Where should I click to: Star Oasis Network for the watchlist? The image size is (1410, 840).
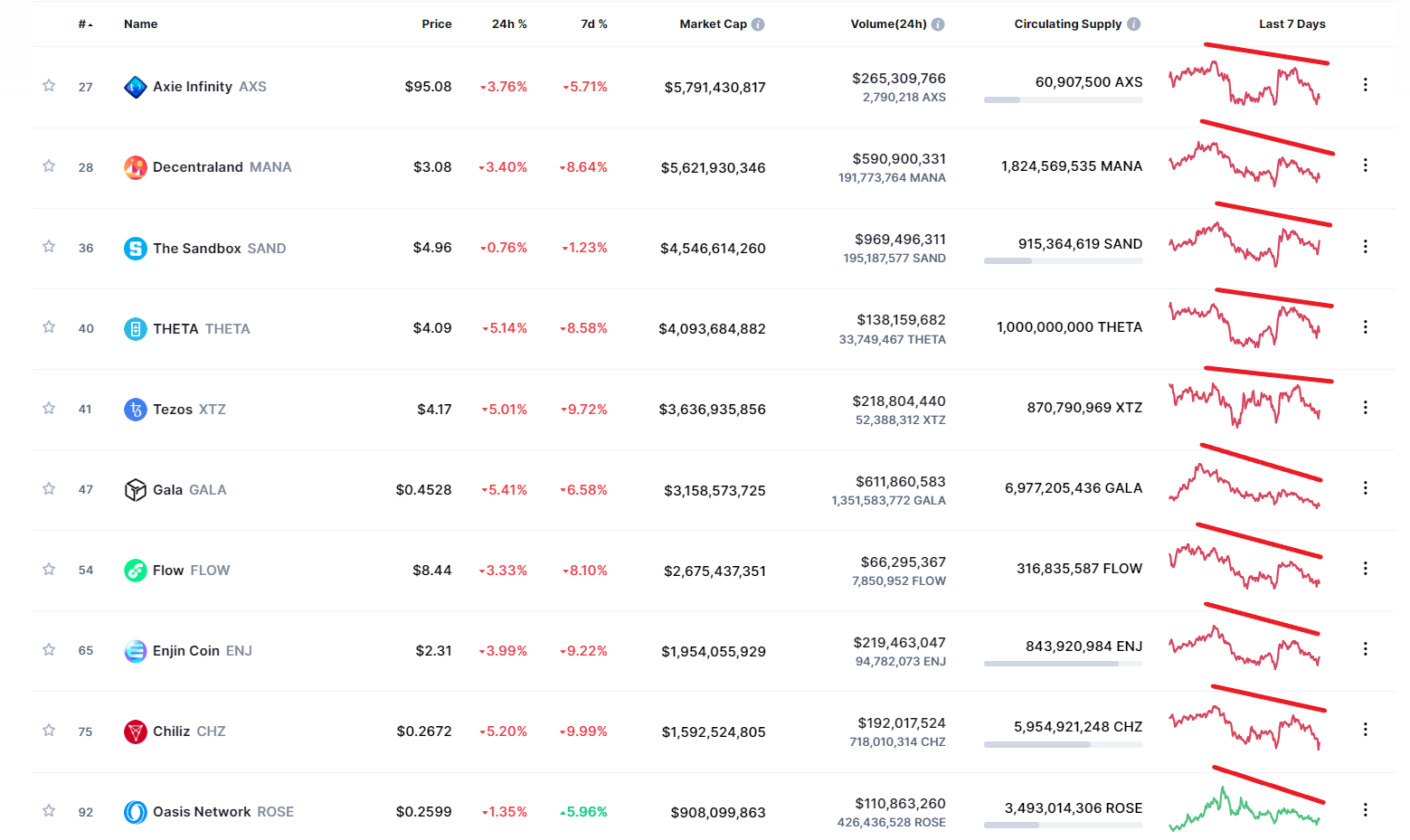coord(49,811)
